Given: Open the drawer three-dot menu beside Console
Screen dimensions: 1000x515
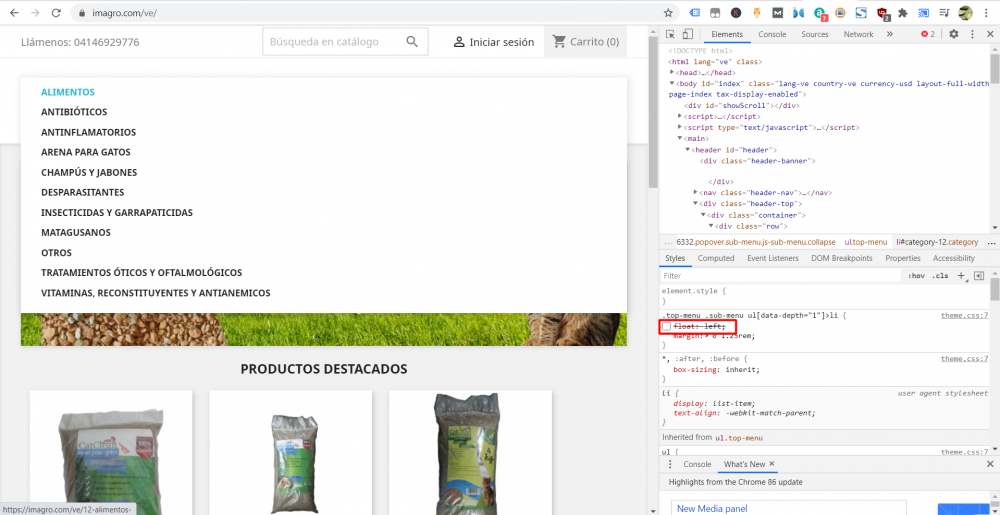Looking at the screenshot, I should point(670,464).
